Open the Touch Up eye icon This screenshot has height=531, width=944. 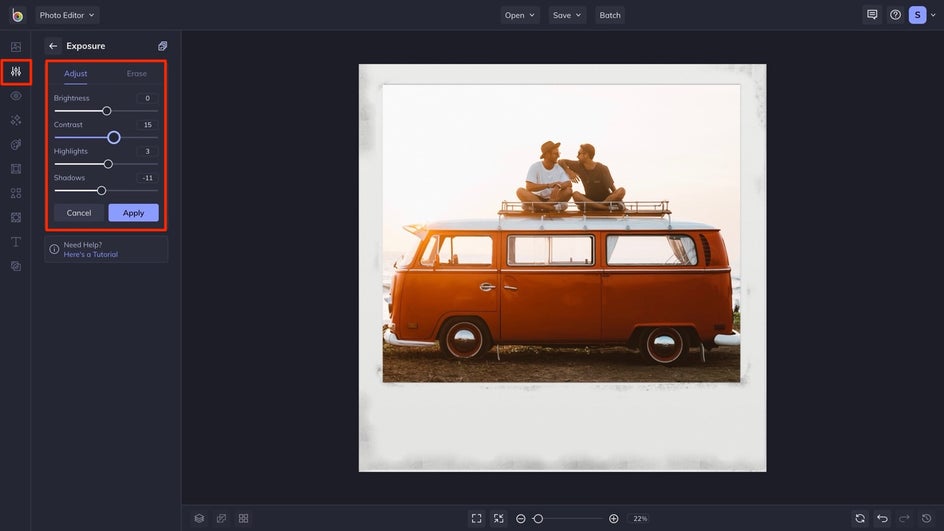(x=16, y=96)
